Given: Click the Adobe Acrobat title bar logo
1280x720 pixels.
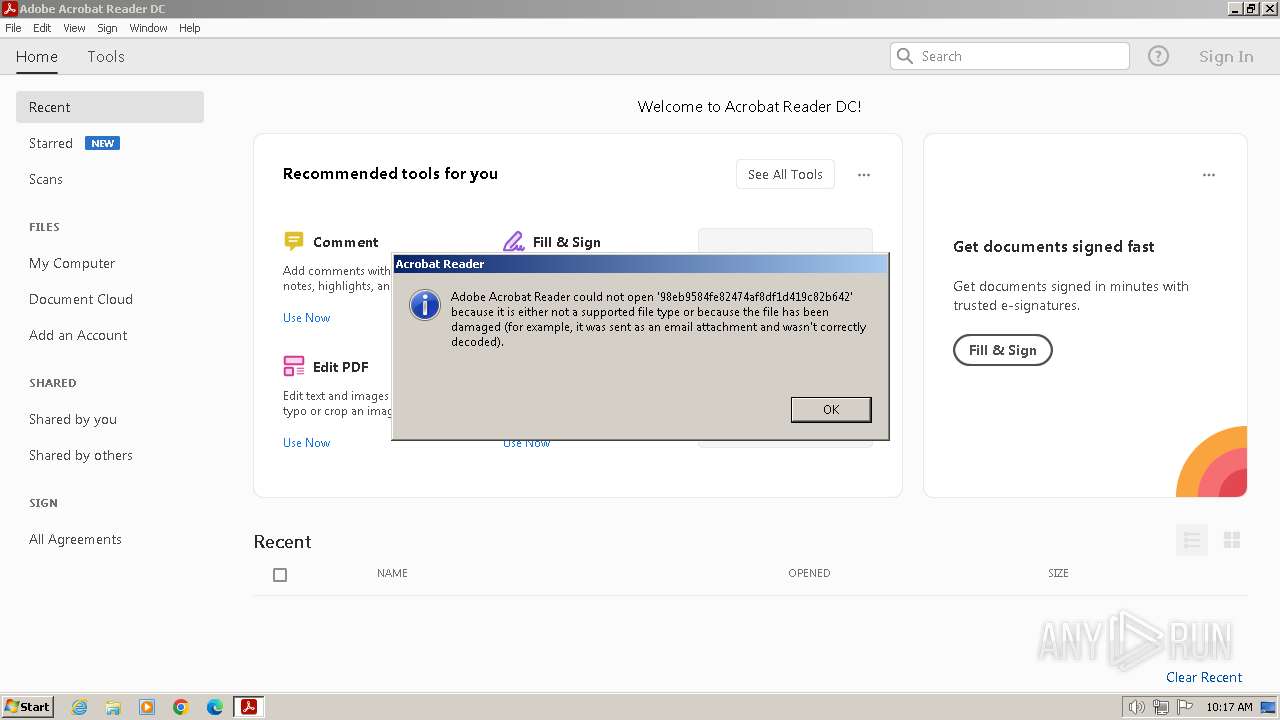Looking at the screenshot, I should tap(9, 8).
